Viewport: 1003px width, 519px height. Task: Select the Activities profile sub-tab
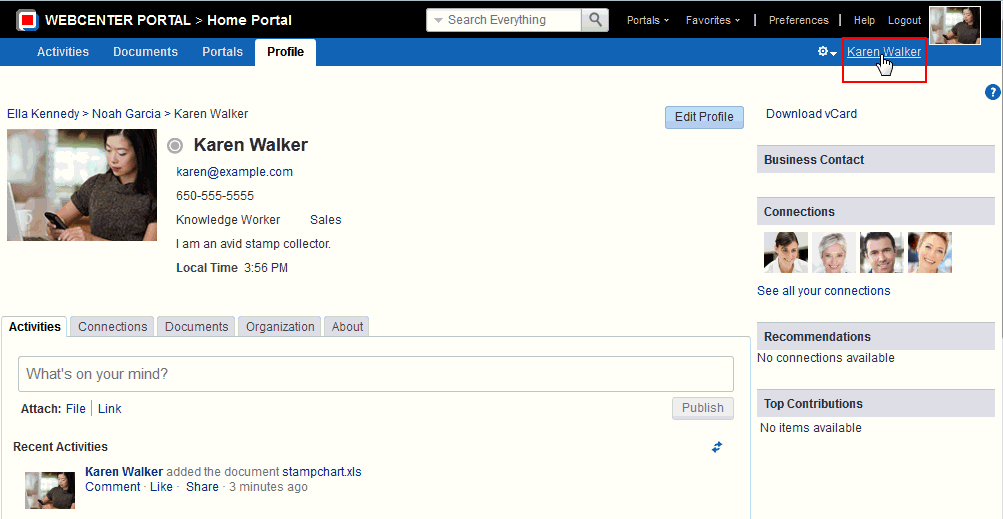click(35, 326)
